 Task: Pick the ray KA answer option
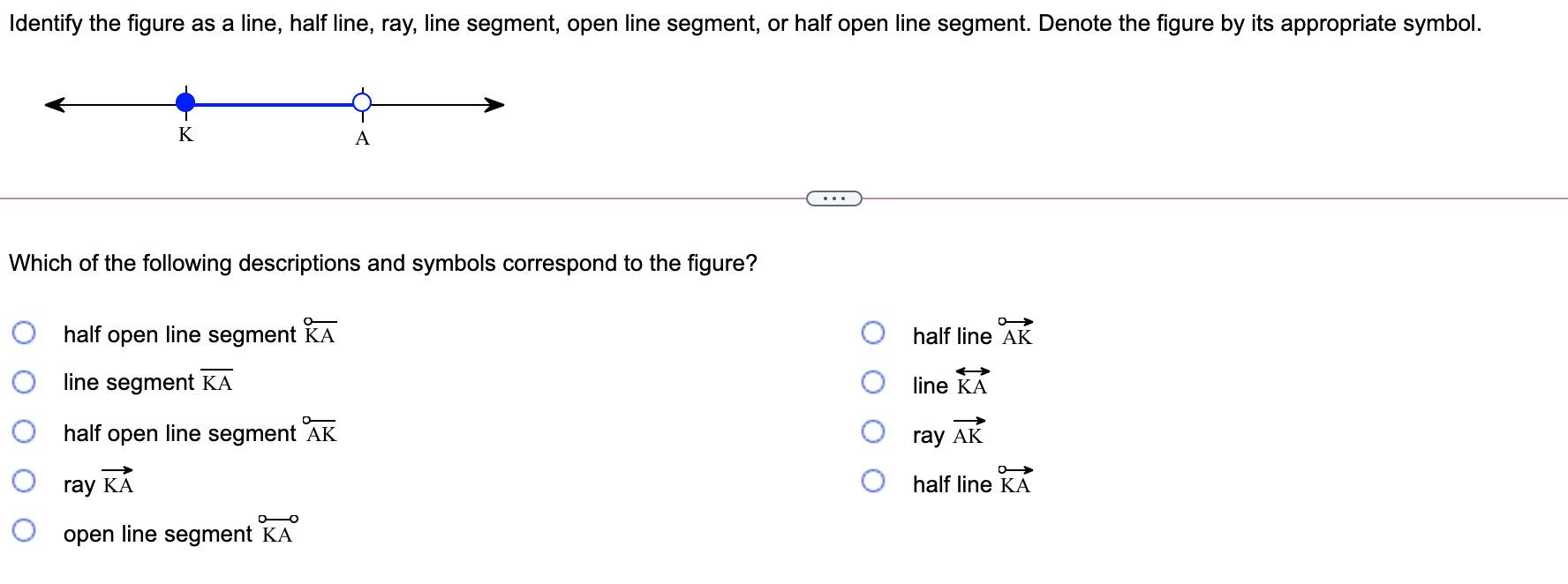pos(25,480)
